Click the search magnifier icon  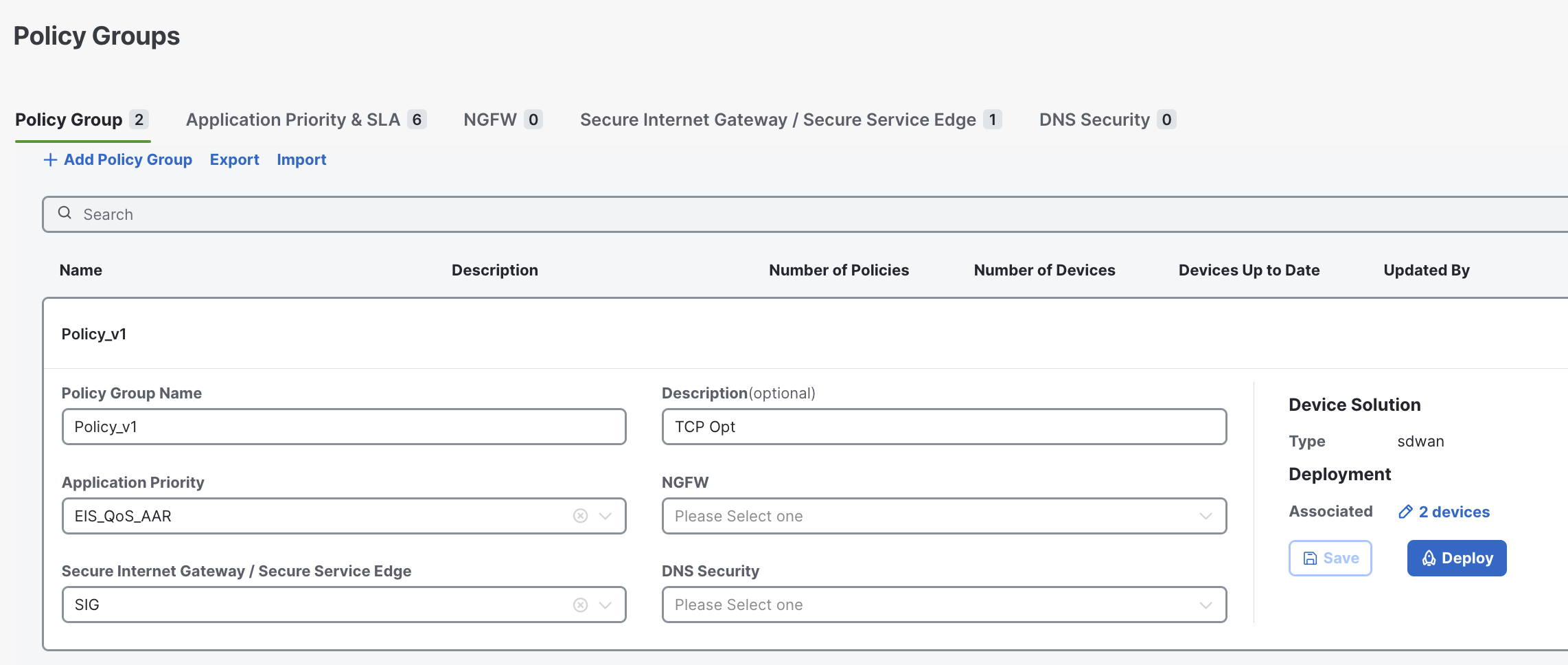(65, 213)
